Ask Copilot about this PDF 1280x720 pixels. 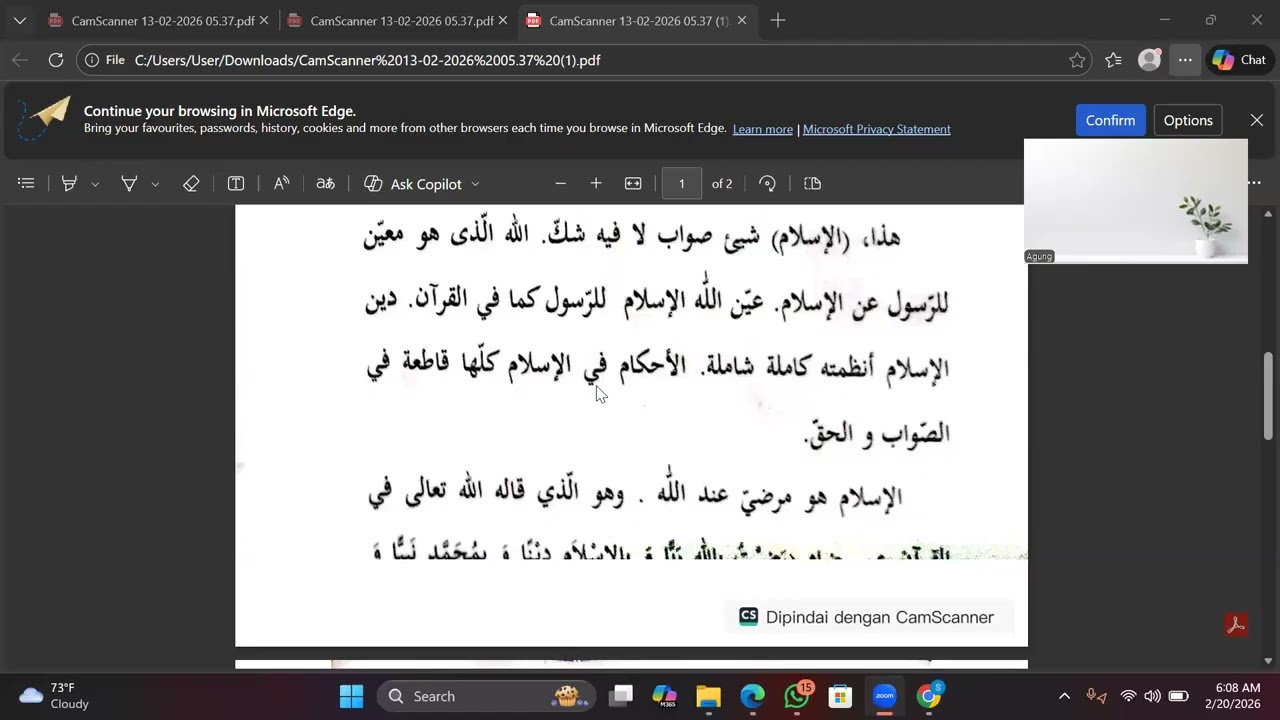tap(413, 184)
